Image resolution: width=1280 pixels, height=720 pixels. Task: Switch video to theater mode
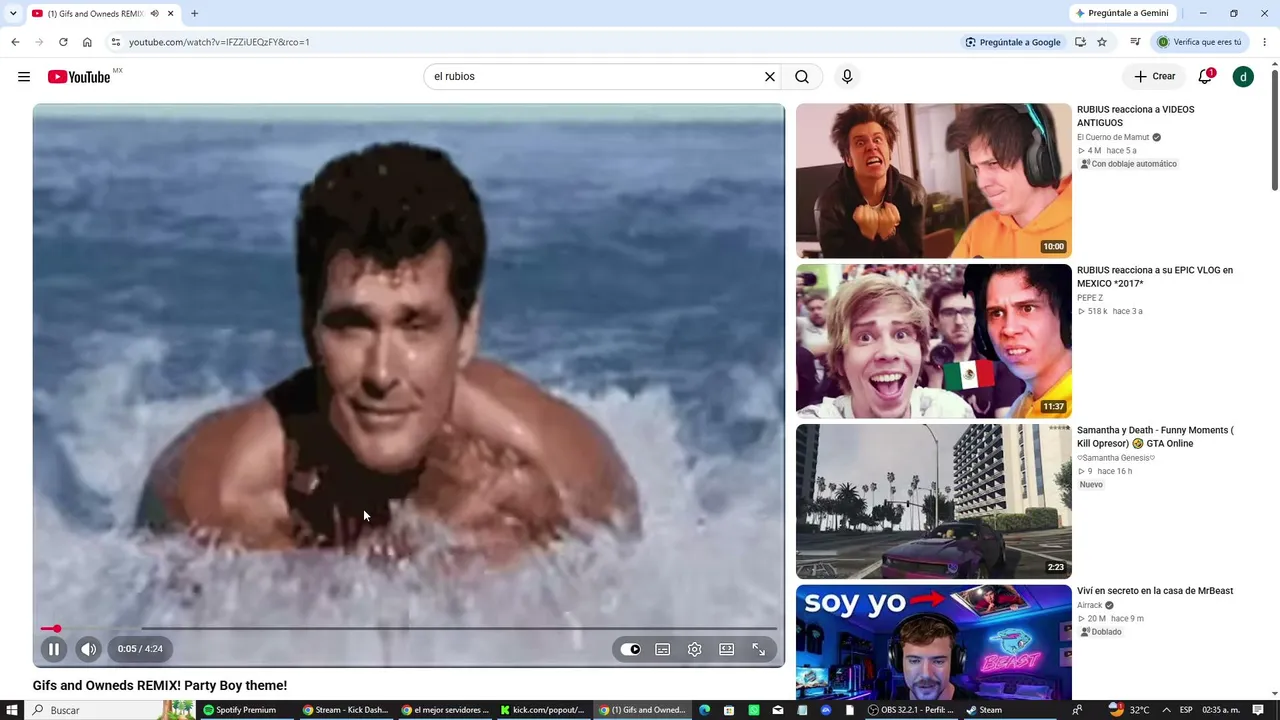[x=727, y=649]
